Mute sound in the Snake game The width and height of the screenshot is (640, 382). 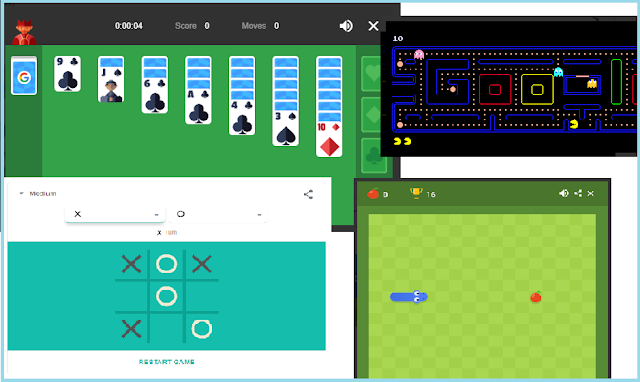(x=564, y=193)
